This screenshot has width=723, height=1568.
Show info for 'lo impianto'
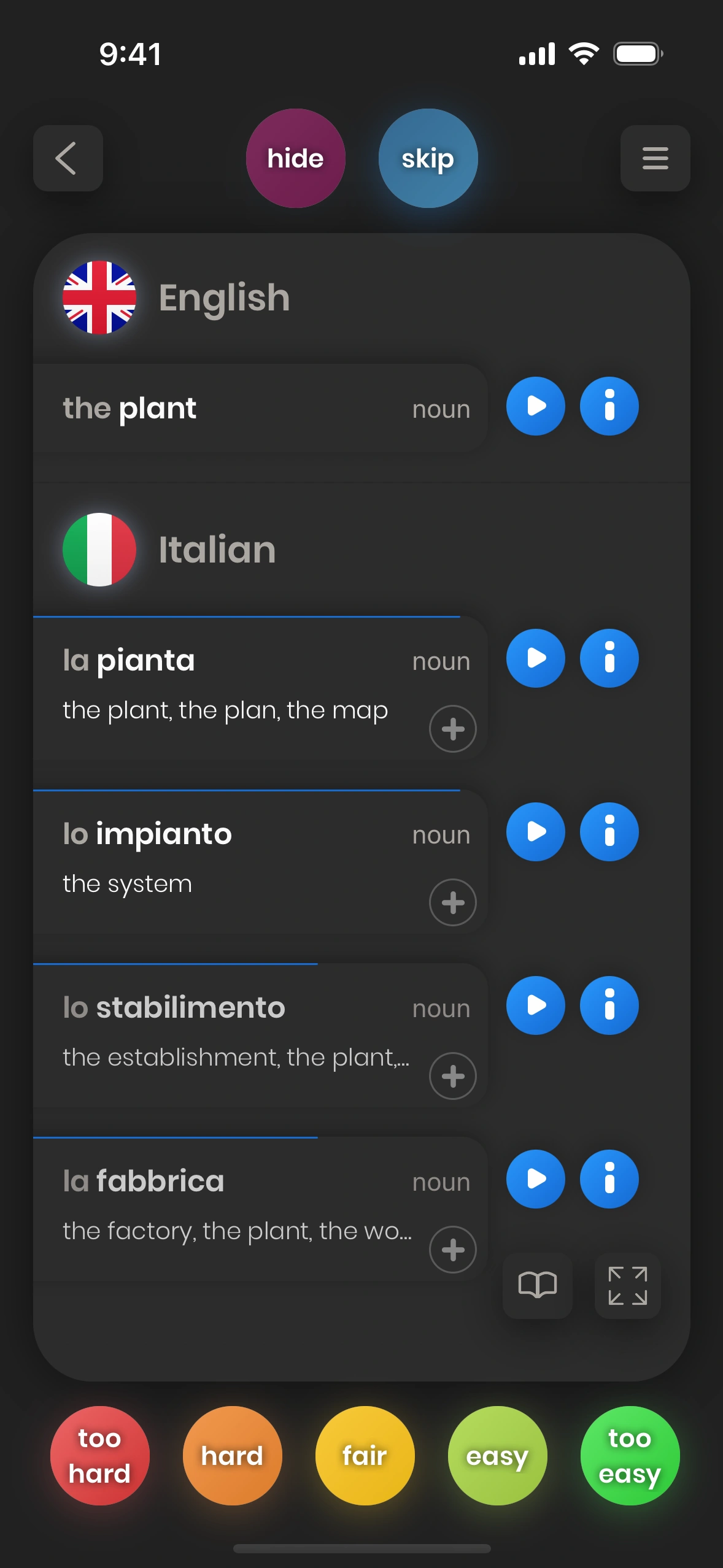(609, 832)
